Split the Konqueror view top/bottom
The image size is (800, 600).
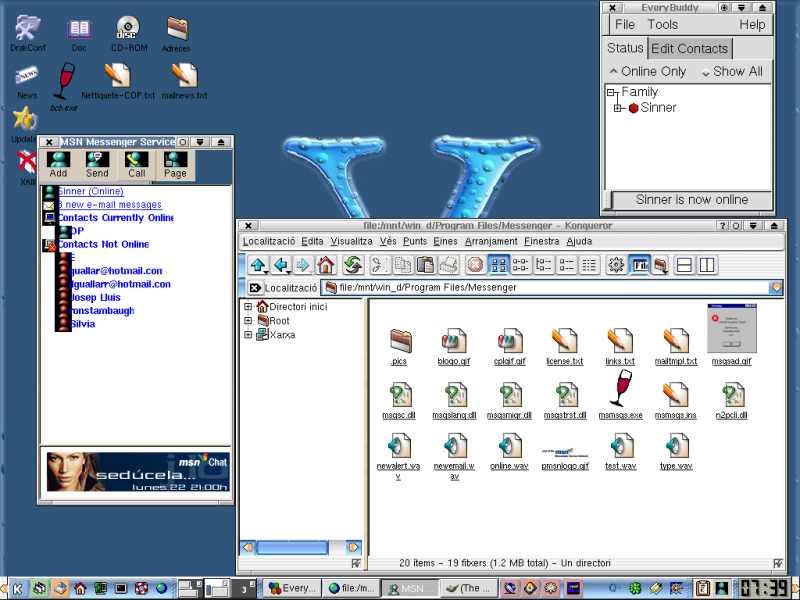684,265
